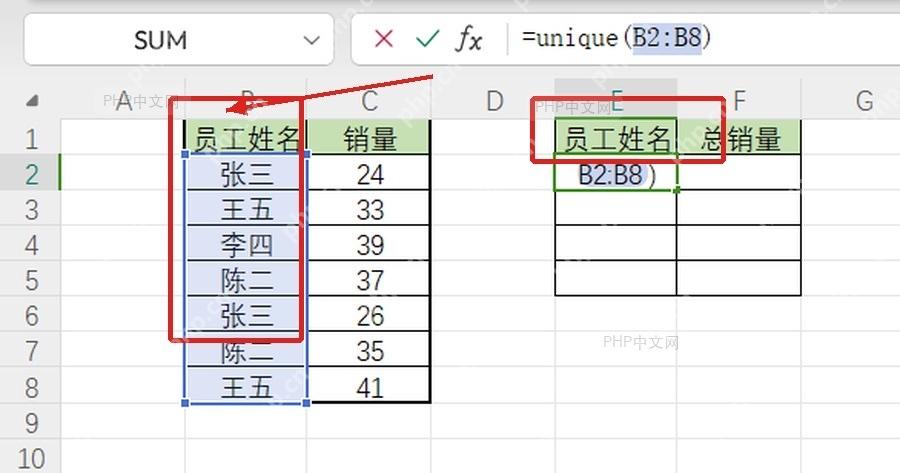
Task: Cancel formula entry with the red X
Action: pos(383,40)
